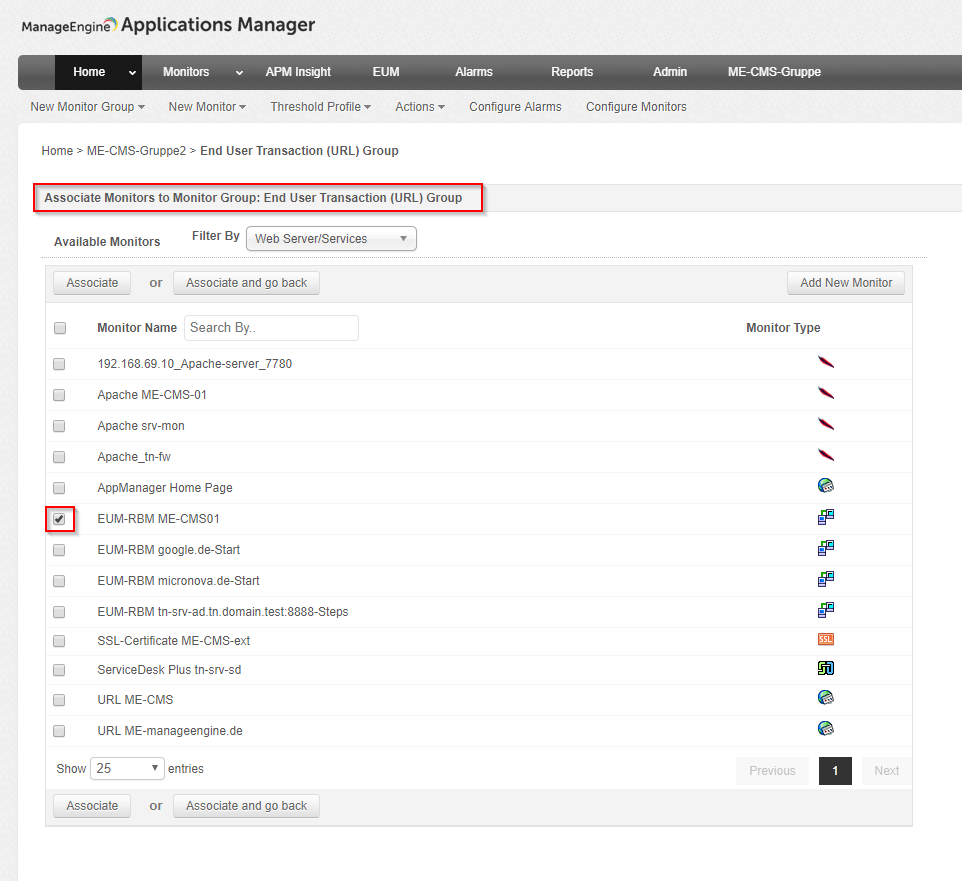Open the Reports tab
Image resolution: width=962 pixels, height=881 pixels.
tap(572, 72)
